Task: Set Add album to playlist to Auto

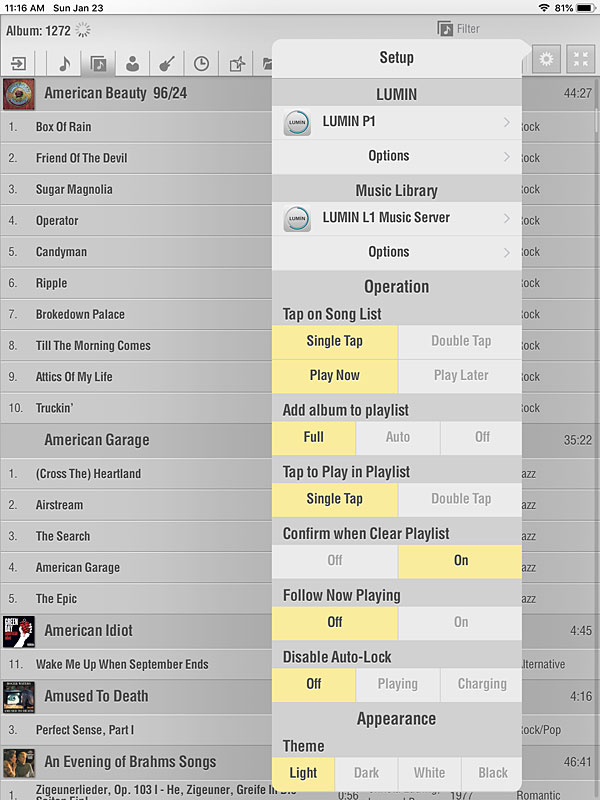Action: click(x=397, y=437)
